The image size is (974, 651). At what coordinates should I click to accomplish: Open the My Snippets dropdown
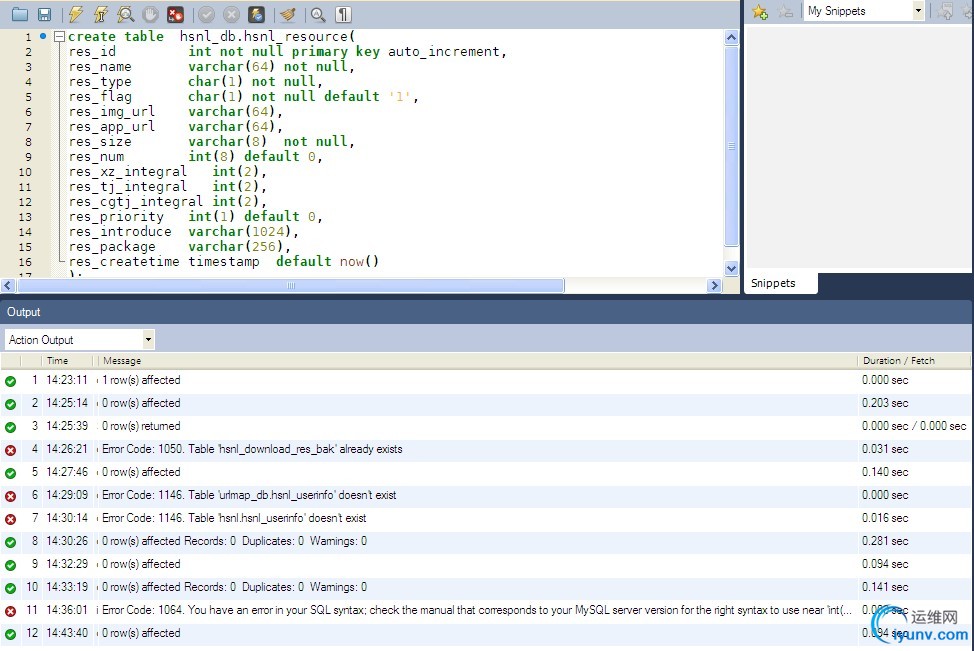917,11
